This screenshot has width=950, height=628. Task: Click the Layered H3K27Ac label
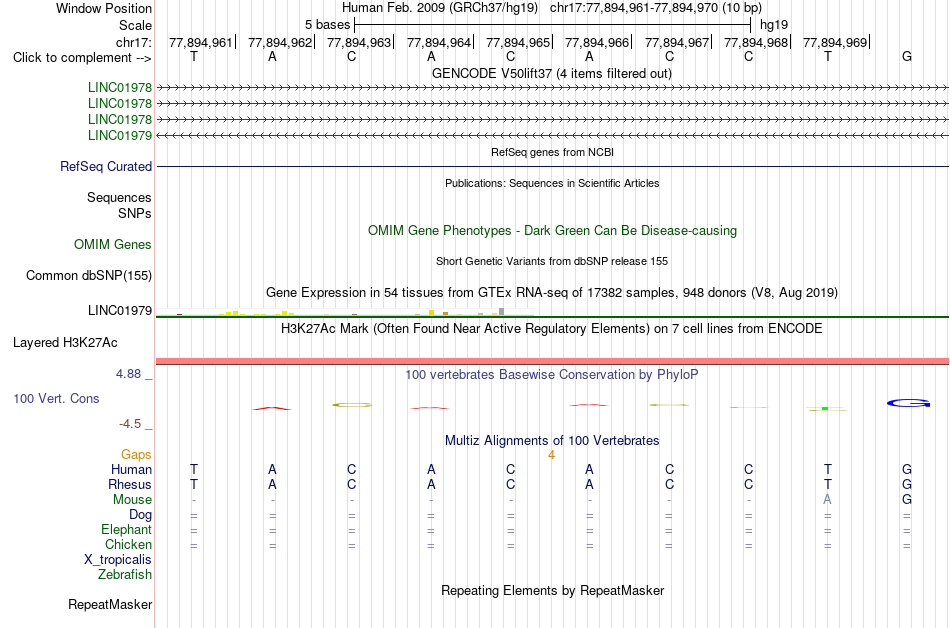(x=65, y=343)
